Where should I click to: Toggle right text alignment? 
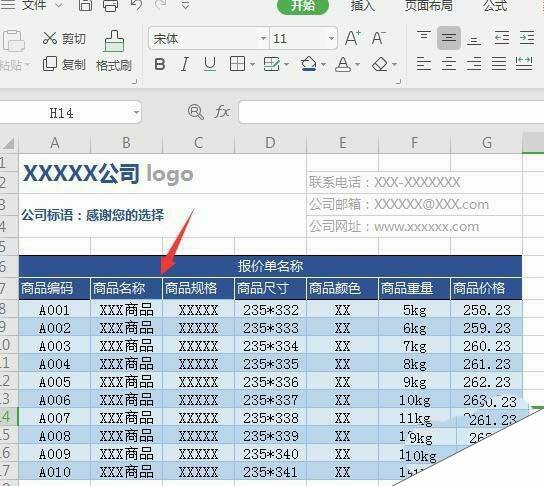coord(474,64)
